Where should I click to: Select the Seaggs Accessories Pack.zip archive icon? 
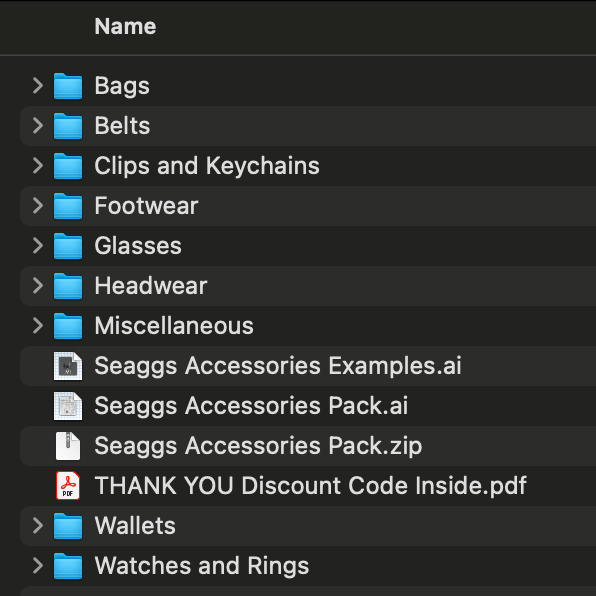[68, 446]
